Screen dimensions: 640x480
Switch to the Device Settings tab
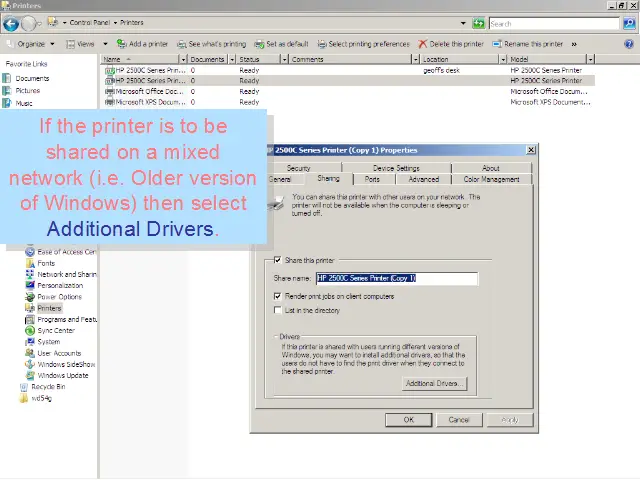tap(396, 168)
